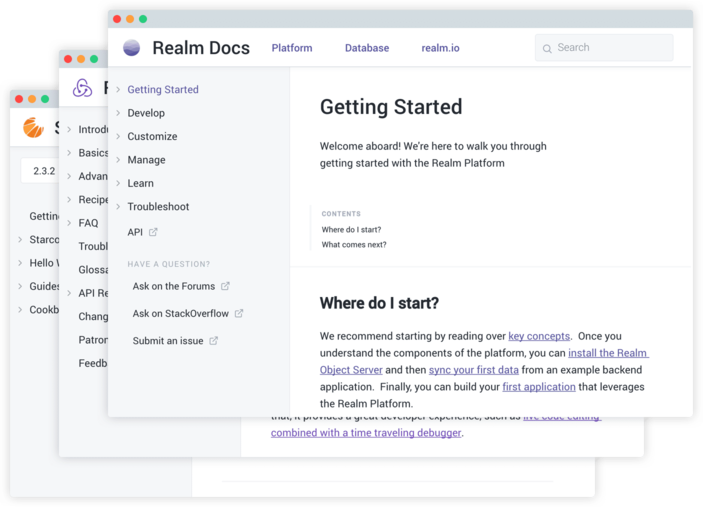
Task: Select Manage in the sidebar
Action: pyautogui.click(x=146, y=160)
